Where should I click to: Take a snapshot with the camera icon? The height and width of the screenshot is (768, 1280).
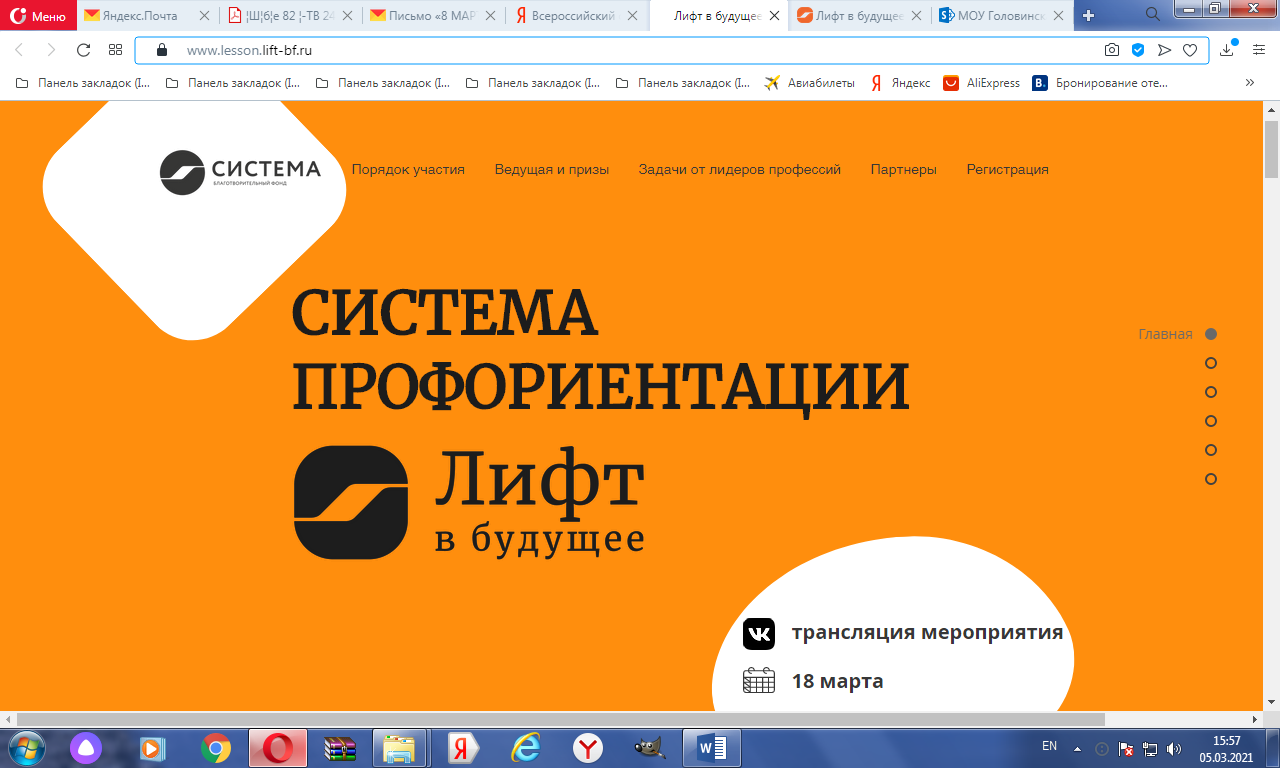(x=1112, y=50)
